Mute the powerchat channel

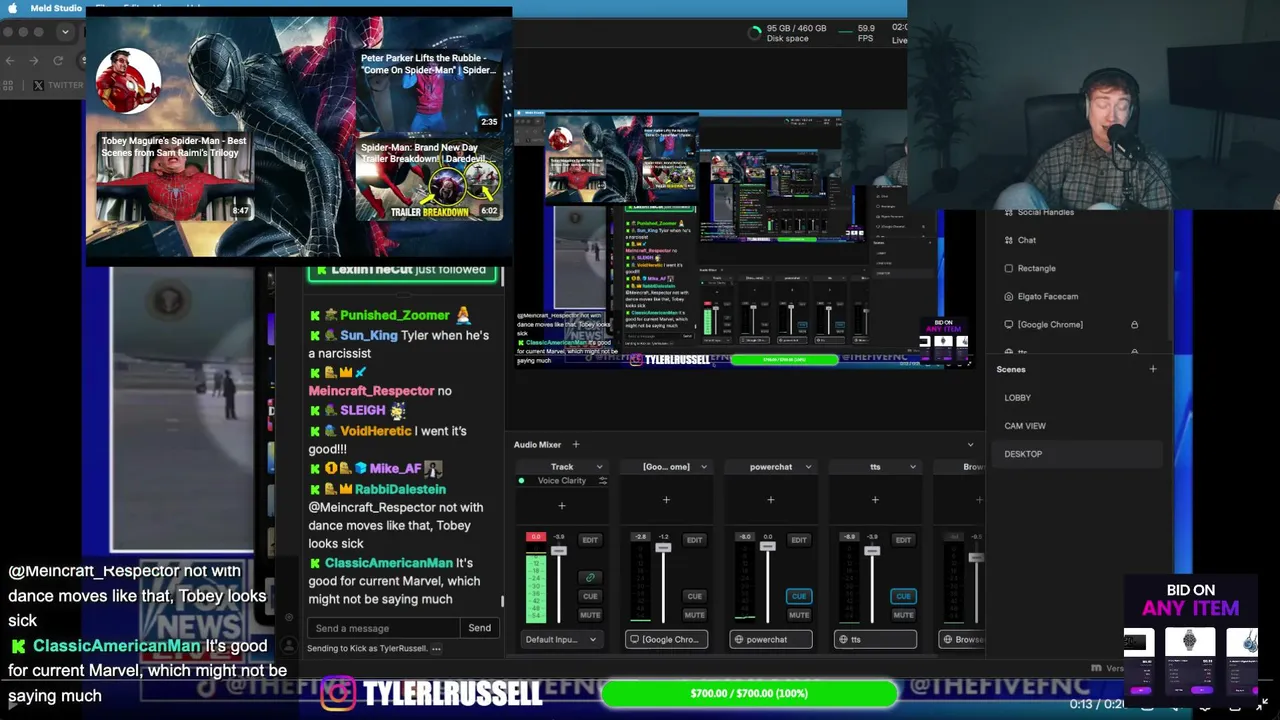(x=799, y=615)
